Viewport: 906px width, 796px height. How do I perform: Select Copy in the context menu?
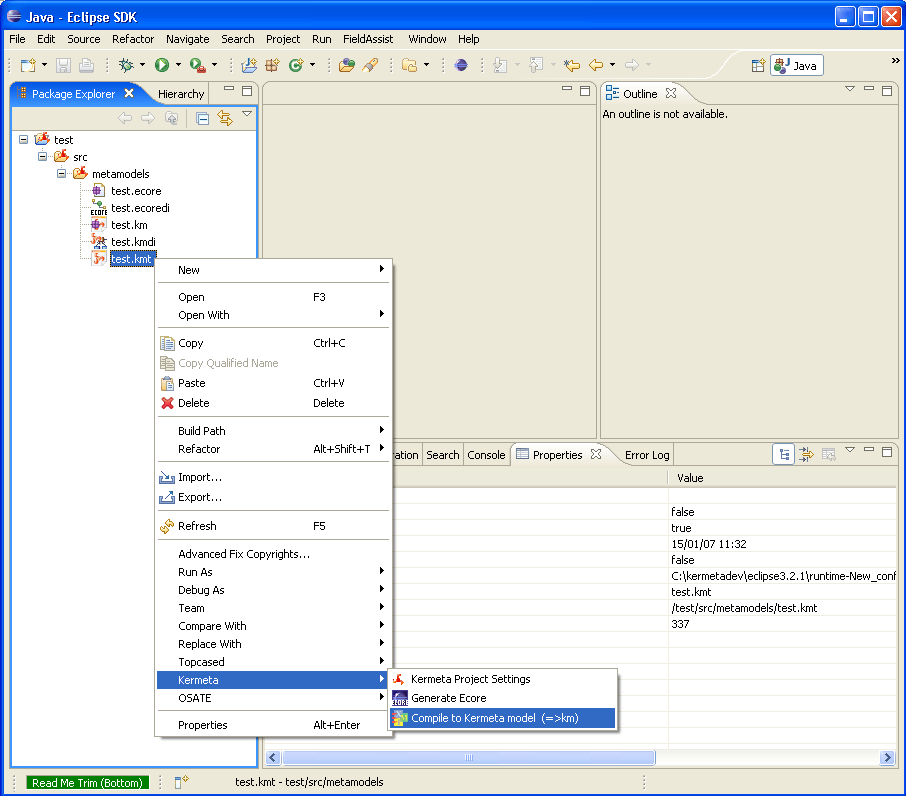click(x=273, y=343)
